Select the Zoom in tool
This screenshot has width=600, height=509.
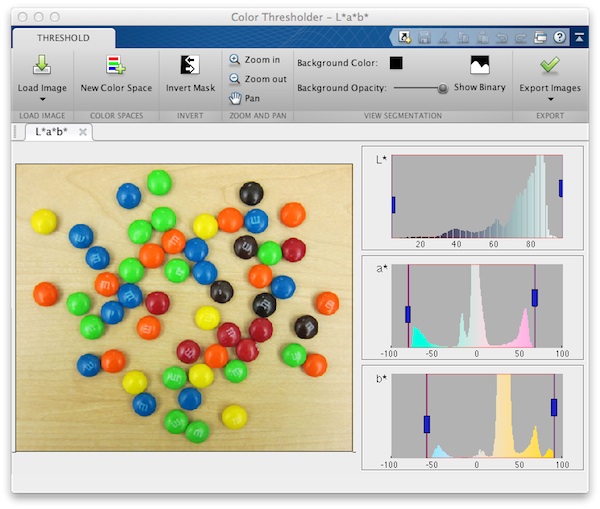tap(254, 60)
